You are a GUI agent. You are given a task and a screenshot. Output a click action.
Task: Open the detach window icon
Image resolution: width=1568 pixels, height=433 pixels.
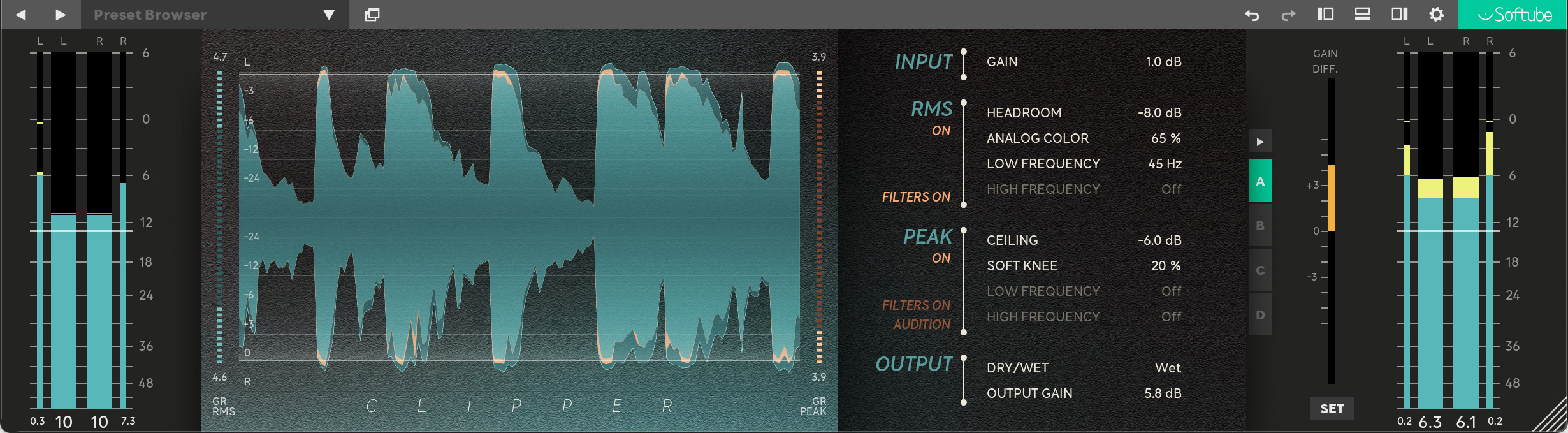point(372,15)
